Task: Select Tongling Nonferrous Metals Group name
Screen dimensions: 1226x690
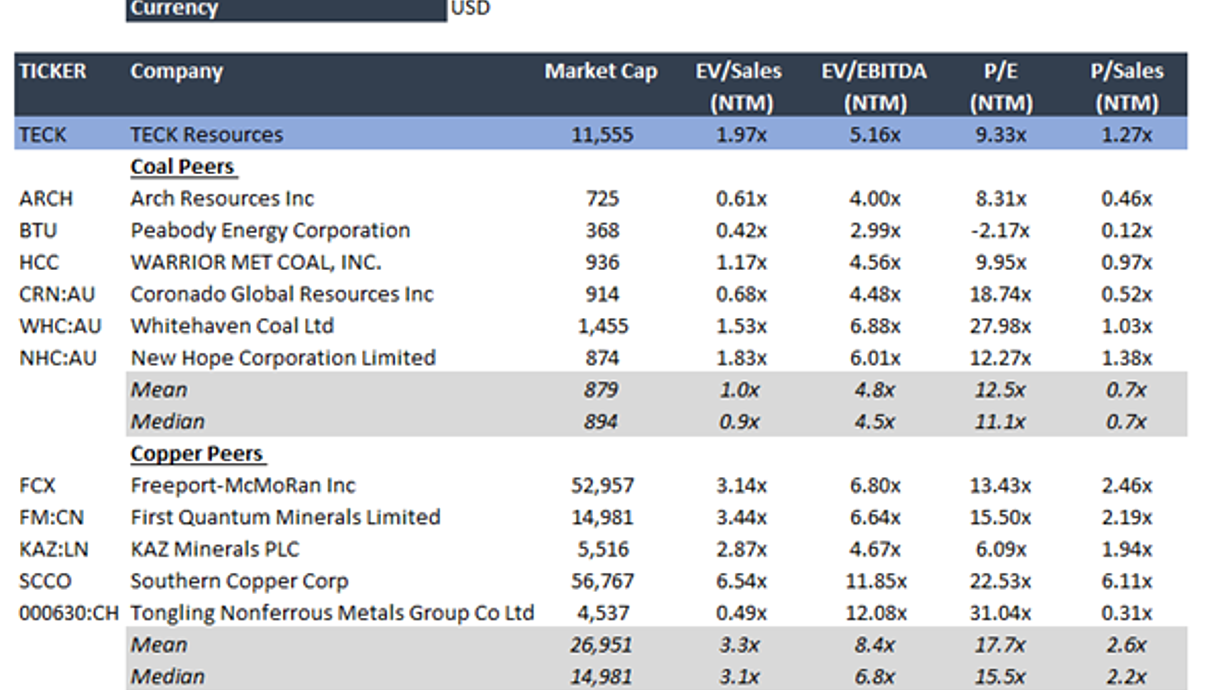Action: click(332, 613)
